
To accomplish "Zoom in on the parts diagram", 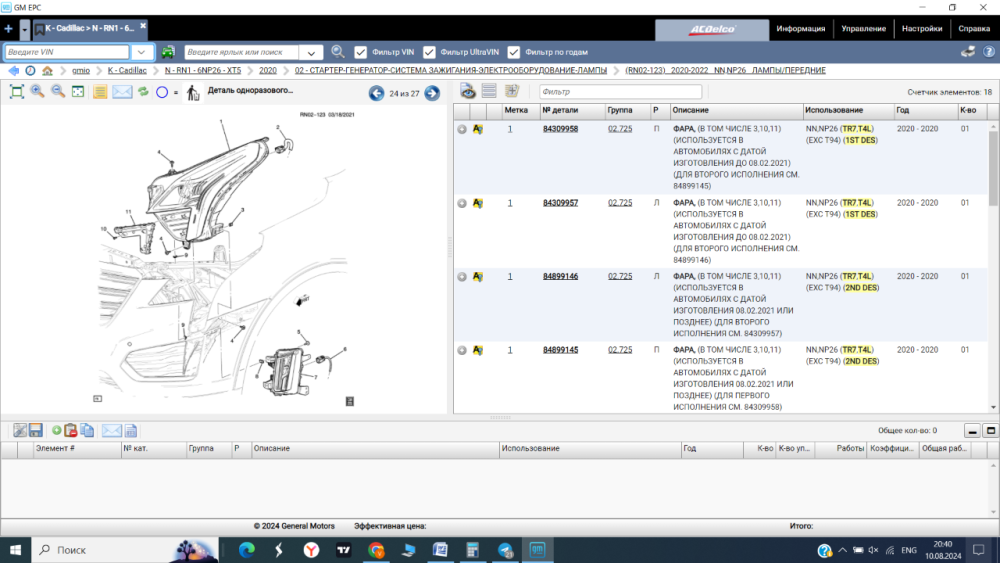I will coord(37,92).
